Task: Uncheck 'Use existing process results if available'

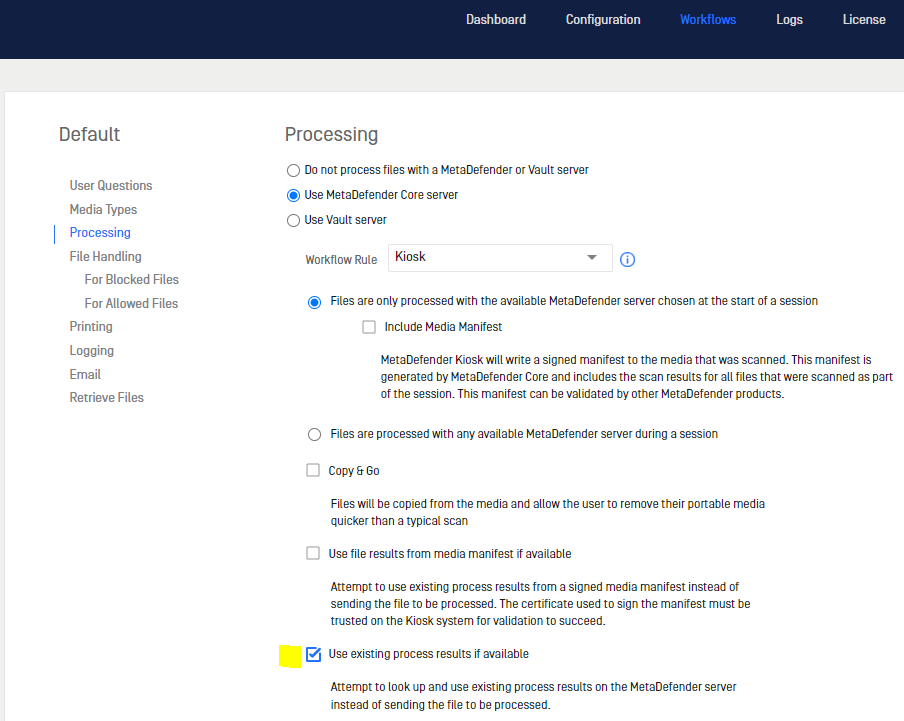Action: tap(313, 654)
